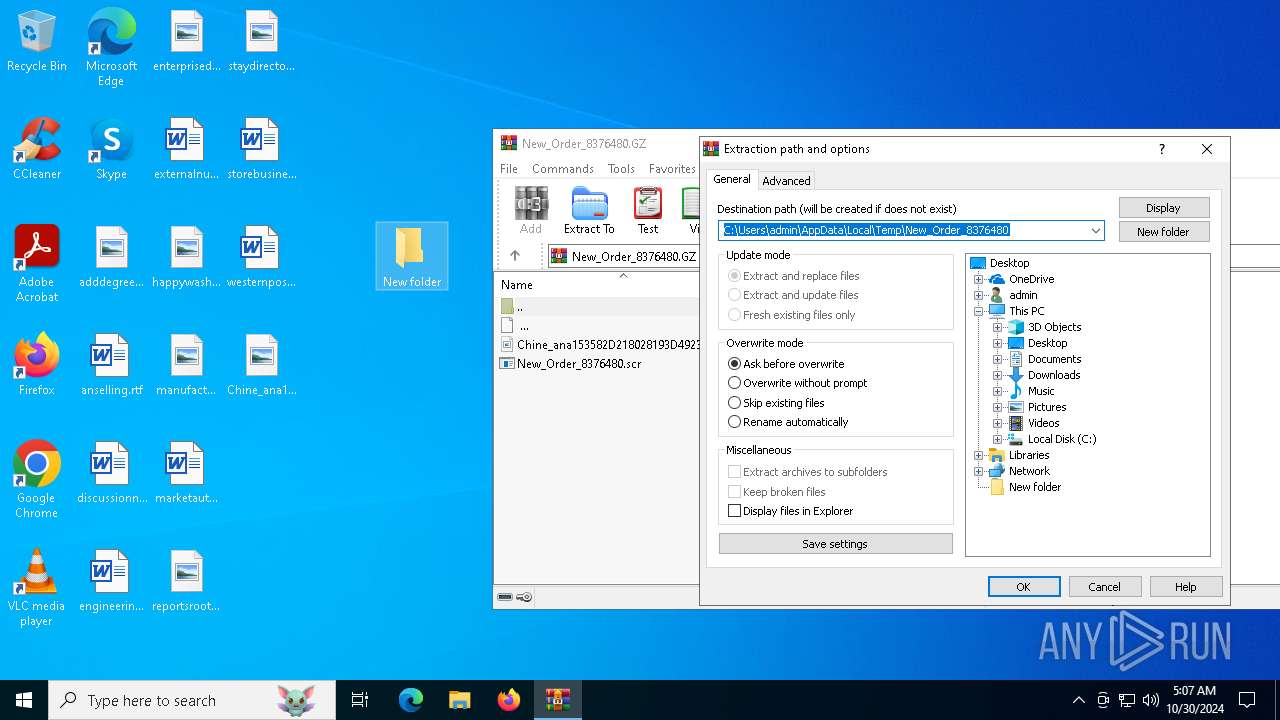Select anselling.rtf desktop file
Screen dimensions: 1280x720
click(111, 365)
